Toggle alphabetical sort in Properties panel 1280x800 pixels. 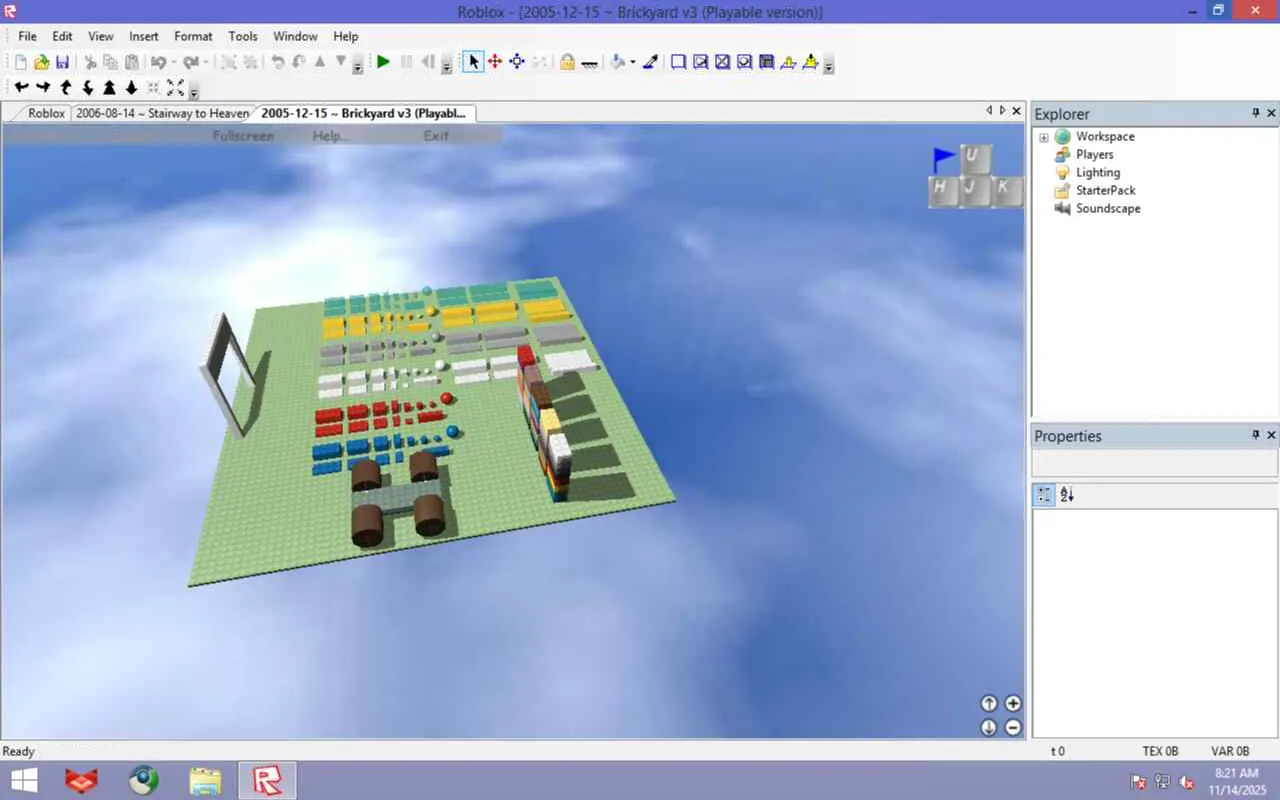tap(1067, 495)
